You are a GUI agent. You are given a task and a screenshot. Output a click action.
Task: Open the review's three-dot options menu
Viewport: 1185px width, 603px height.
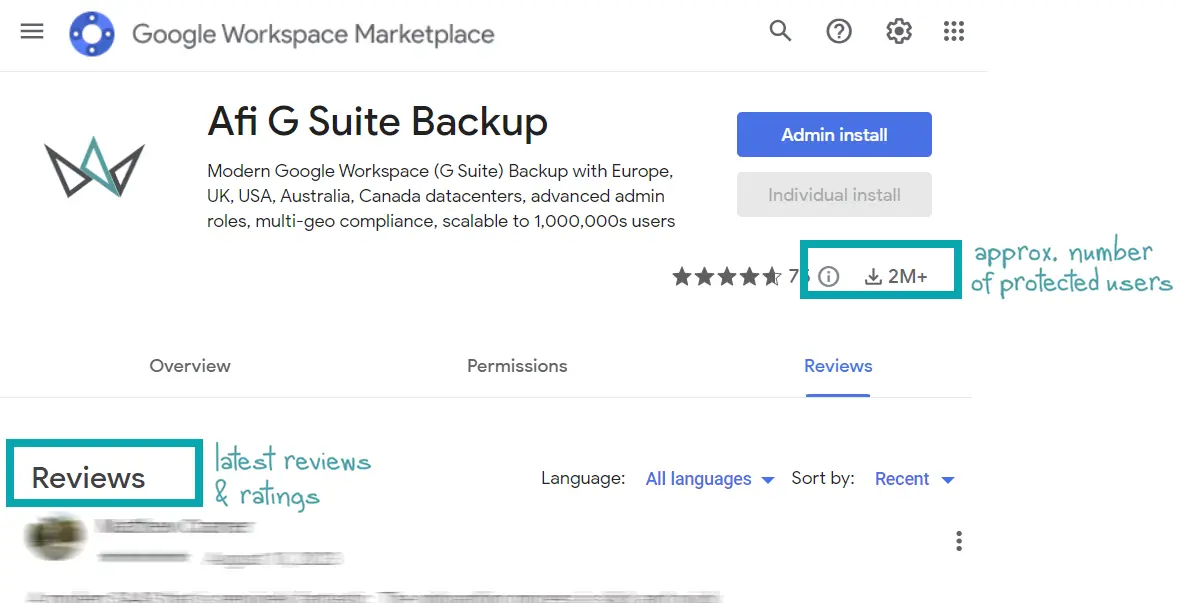coord(958,542)
